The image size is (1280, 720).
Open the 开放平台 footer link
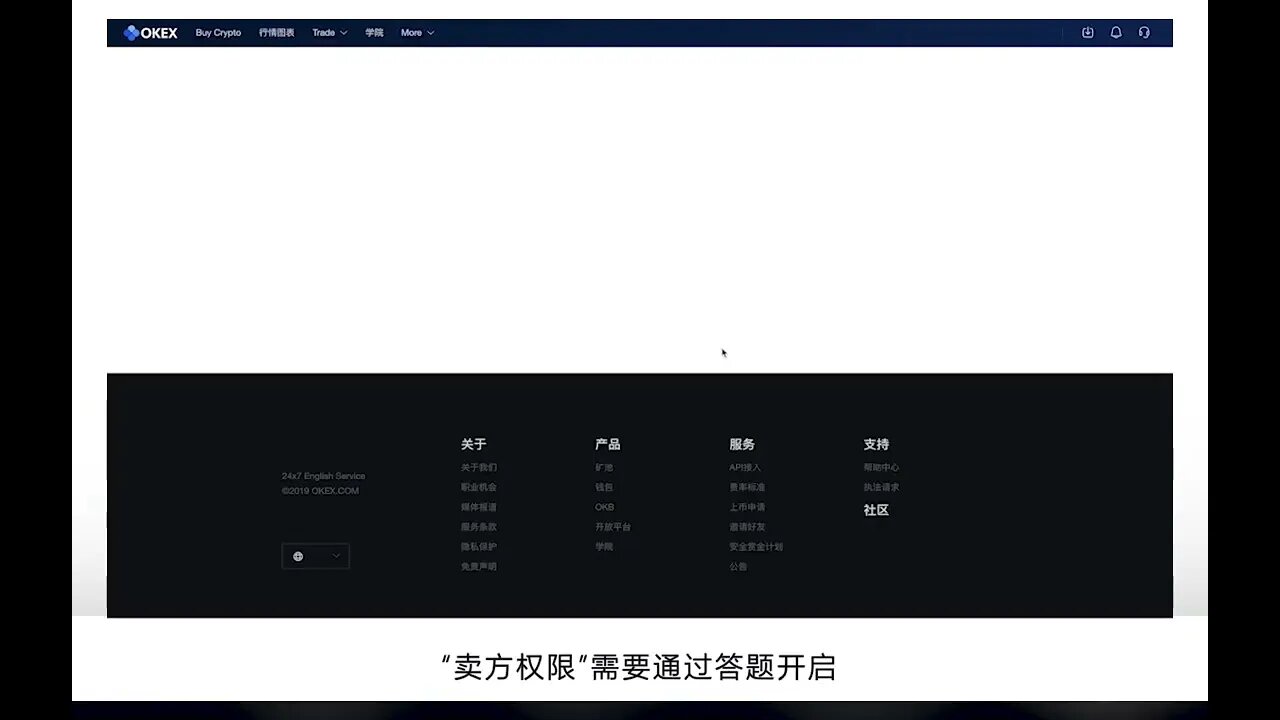613,527
